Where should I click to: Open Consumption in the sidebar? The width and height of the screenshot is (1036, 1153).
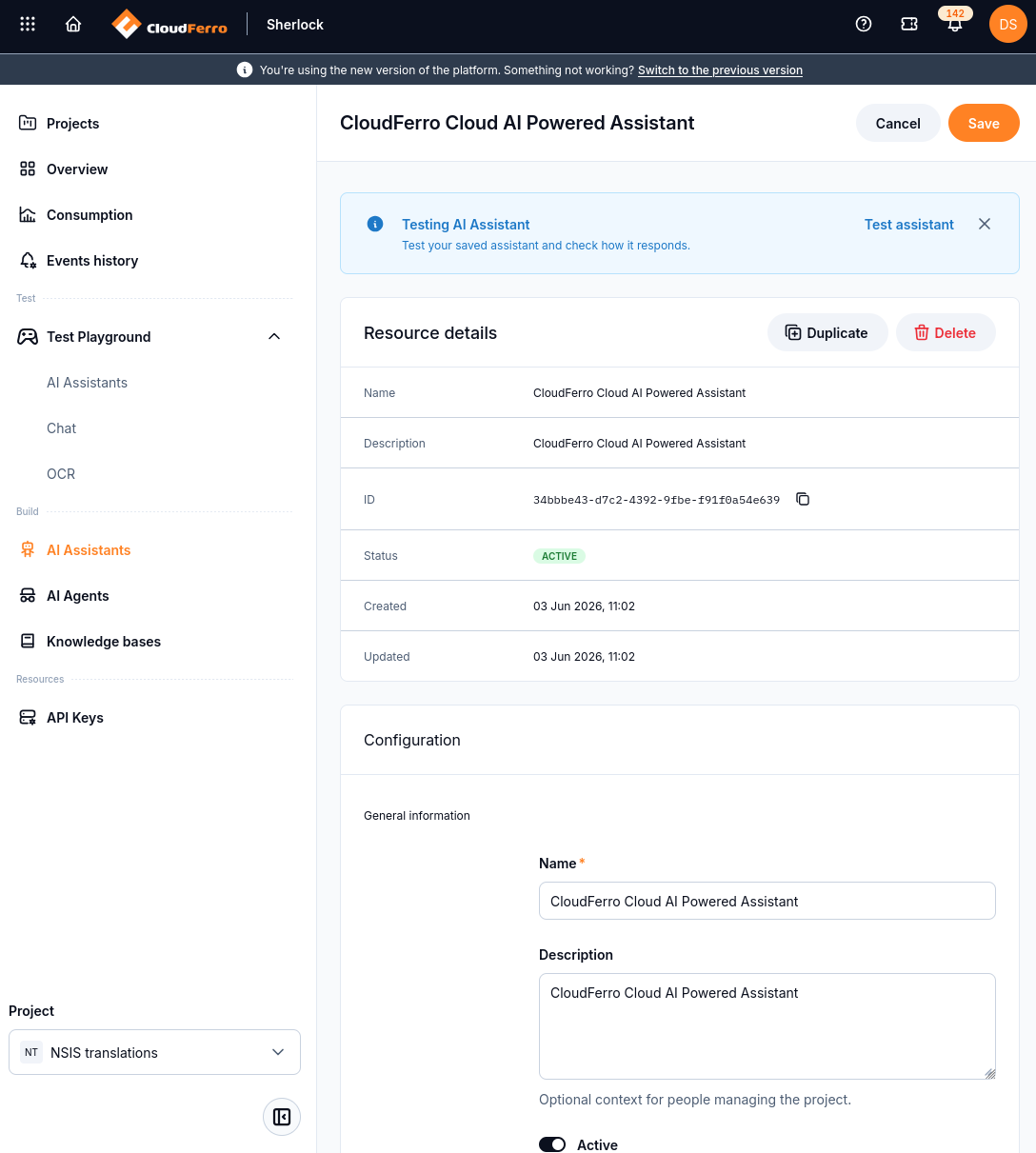tap(90, 214)
